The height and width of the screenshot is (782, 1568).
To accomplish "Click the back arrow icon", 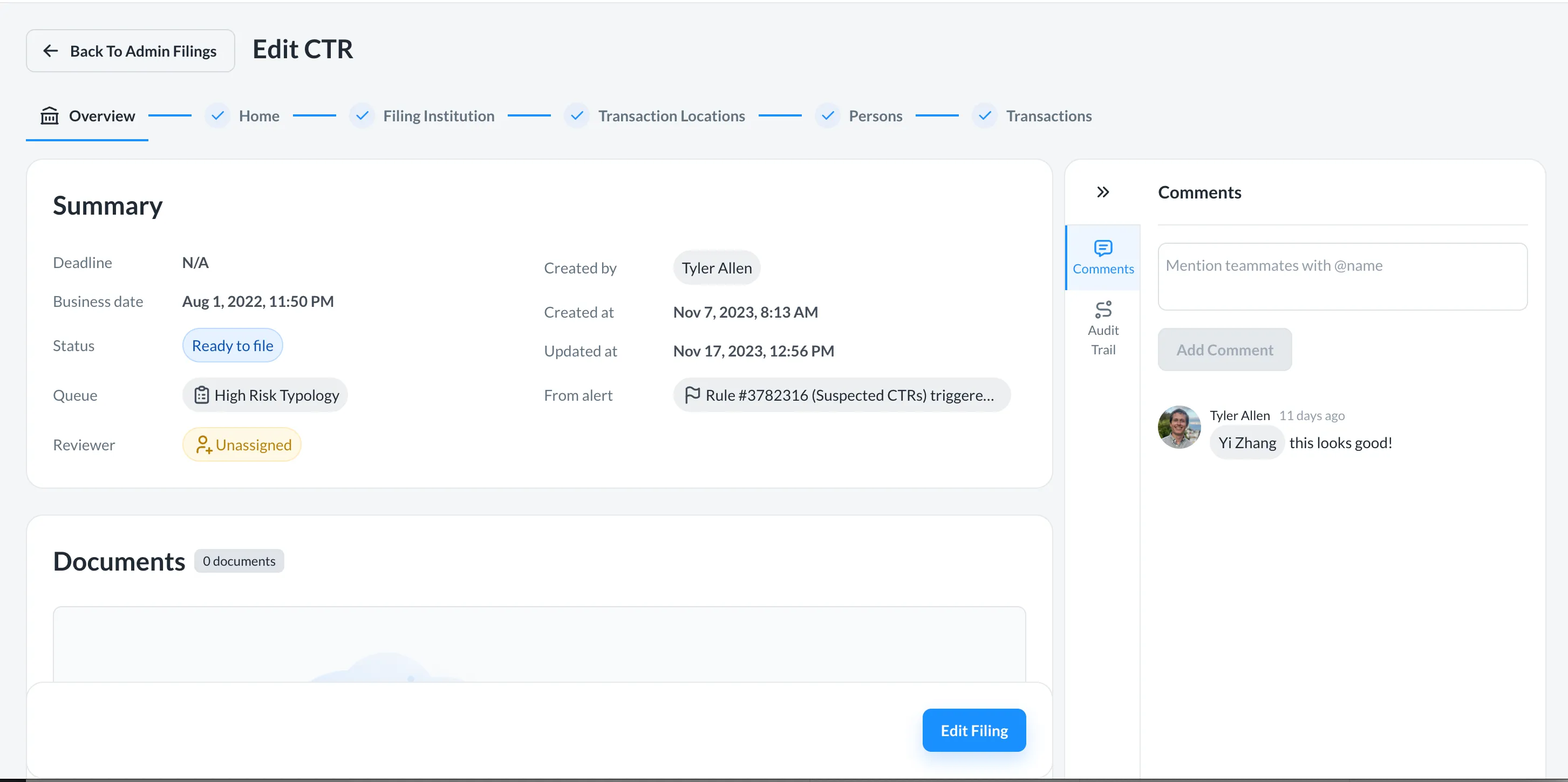I will [x=51, y=51].
